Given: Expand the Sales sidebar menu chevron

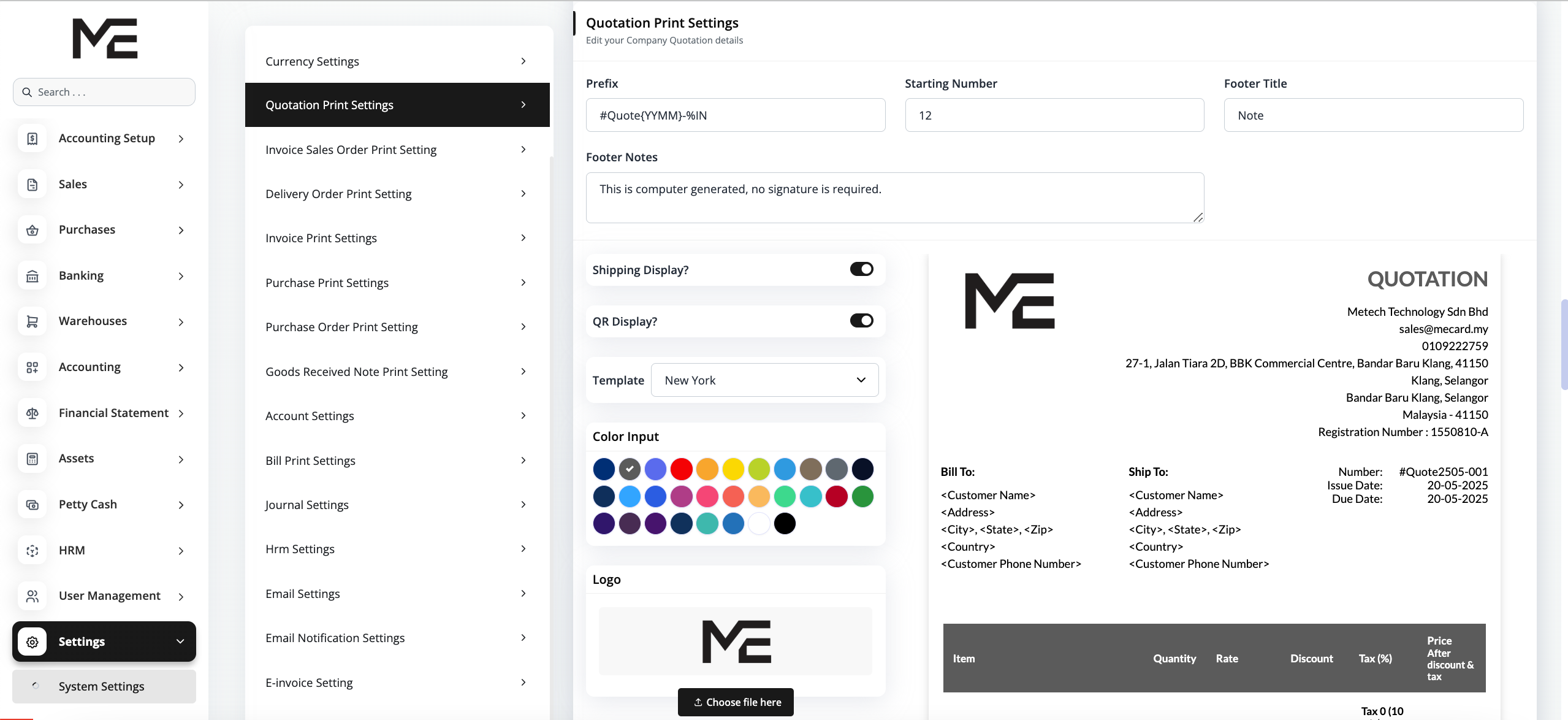Looking at the screenshot, I should pos(181,185).
